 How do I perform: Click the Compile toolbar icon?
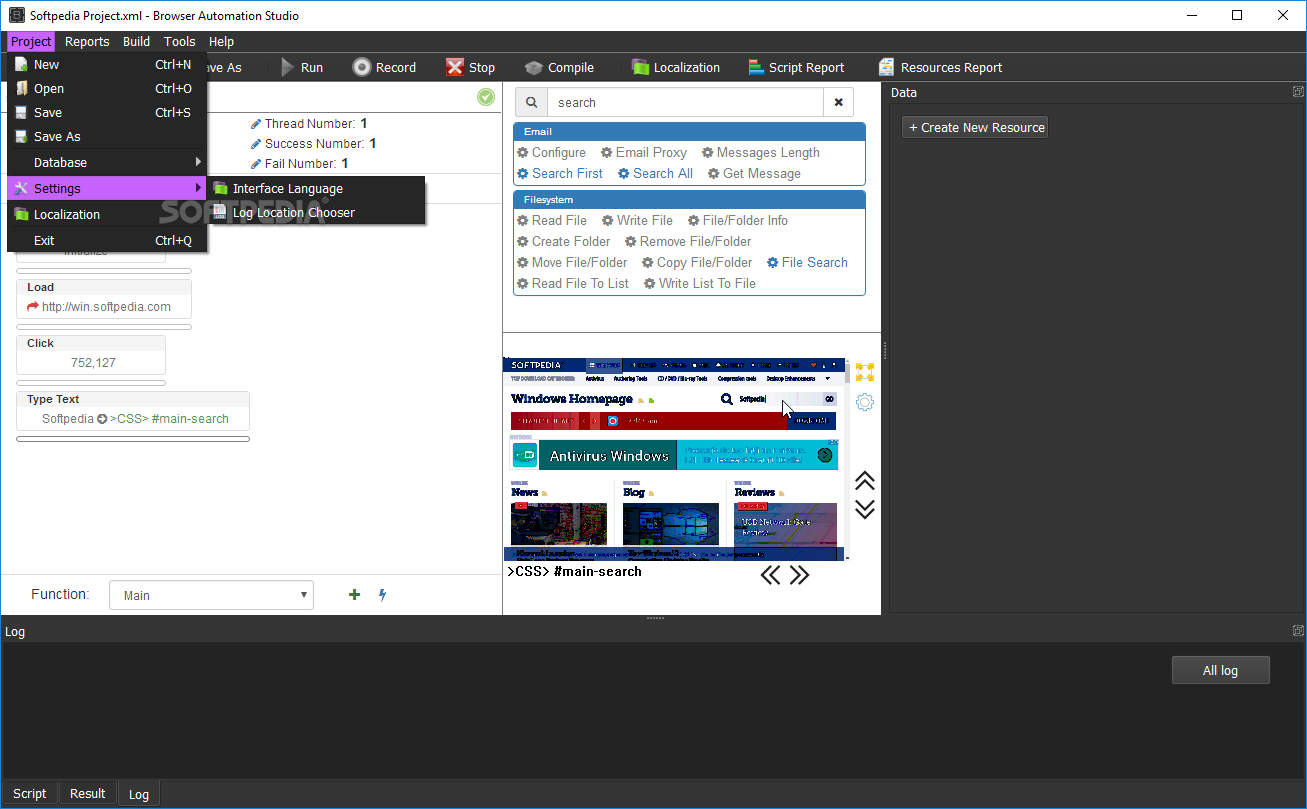534,68
